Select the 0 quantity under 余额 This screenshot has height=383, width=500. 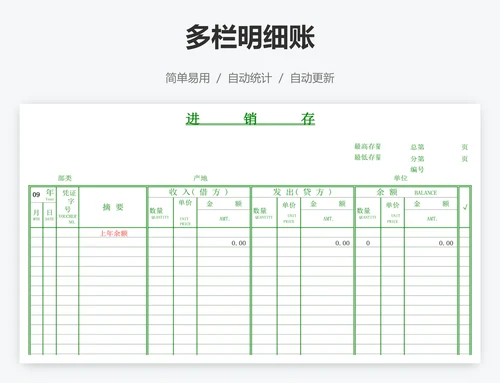(368, 243)
